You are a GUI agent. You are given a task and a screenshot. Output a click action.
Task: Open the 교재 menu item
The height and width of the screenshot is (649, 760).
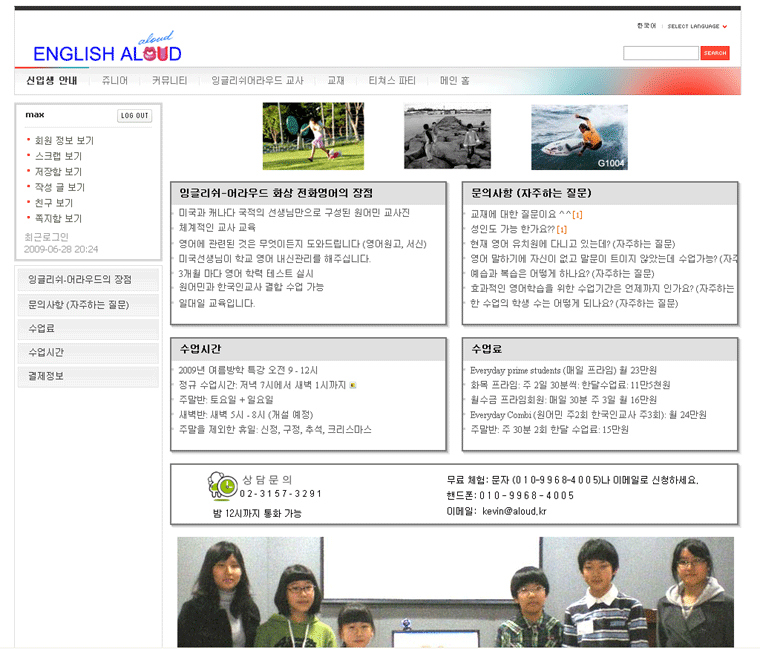point(336,80)
